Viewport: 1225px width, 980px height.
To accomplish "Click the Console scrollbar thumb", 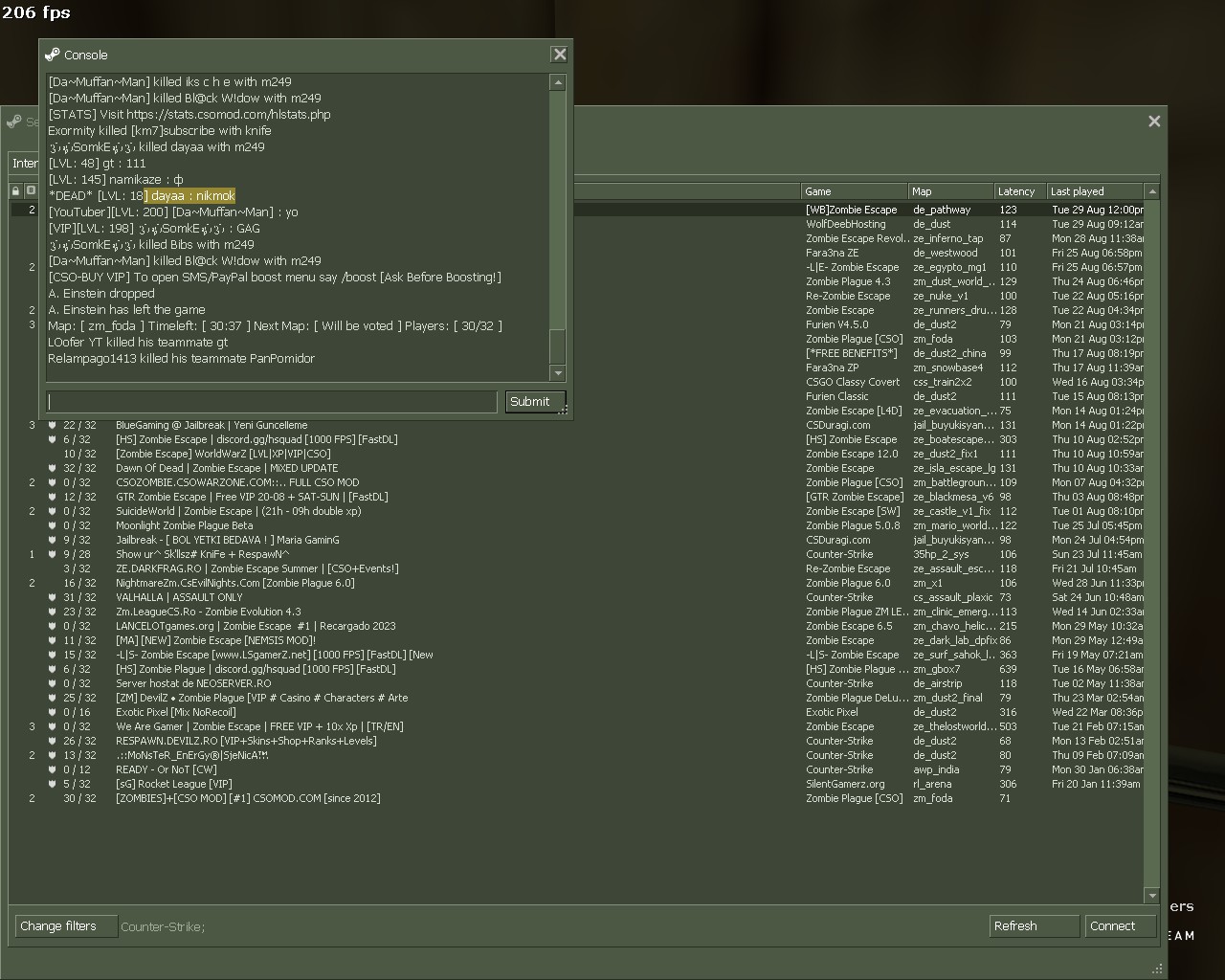I will tap(558, 346).
